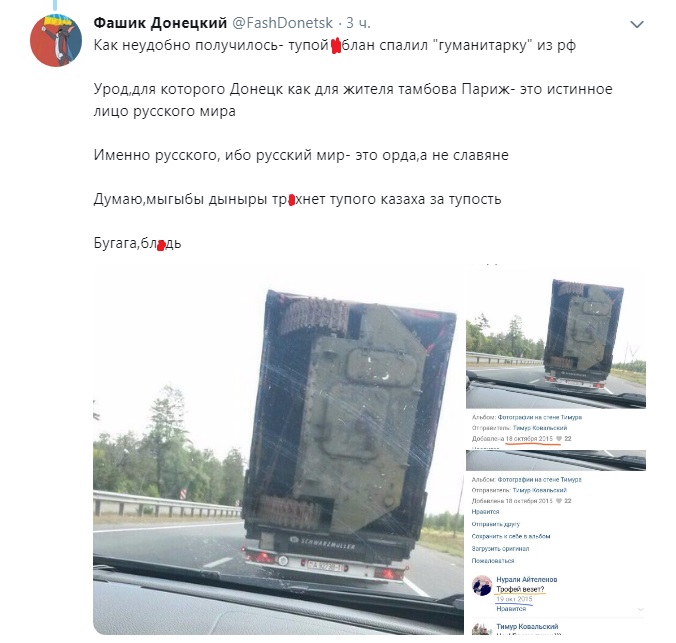Click heart icon beside underlined 18 октября 2015

point(559,439)
